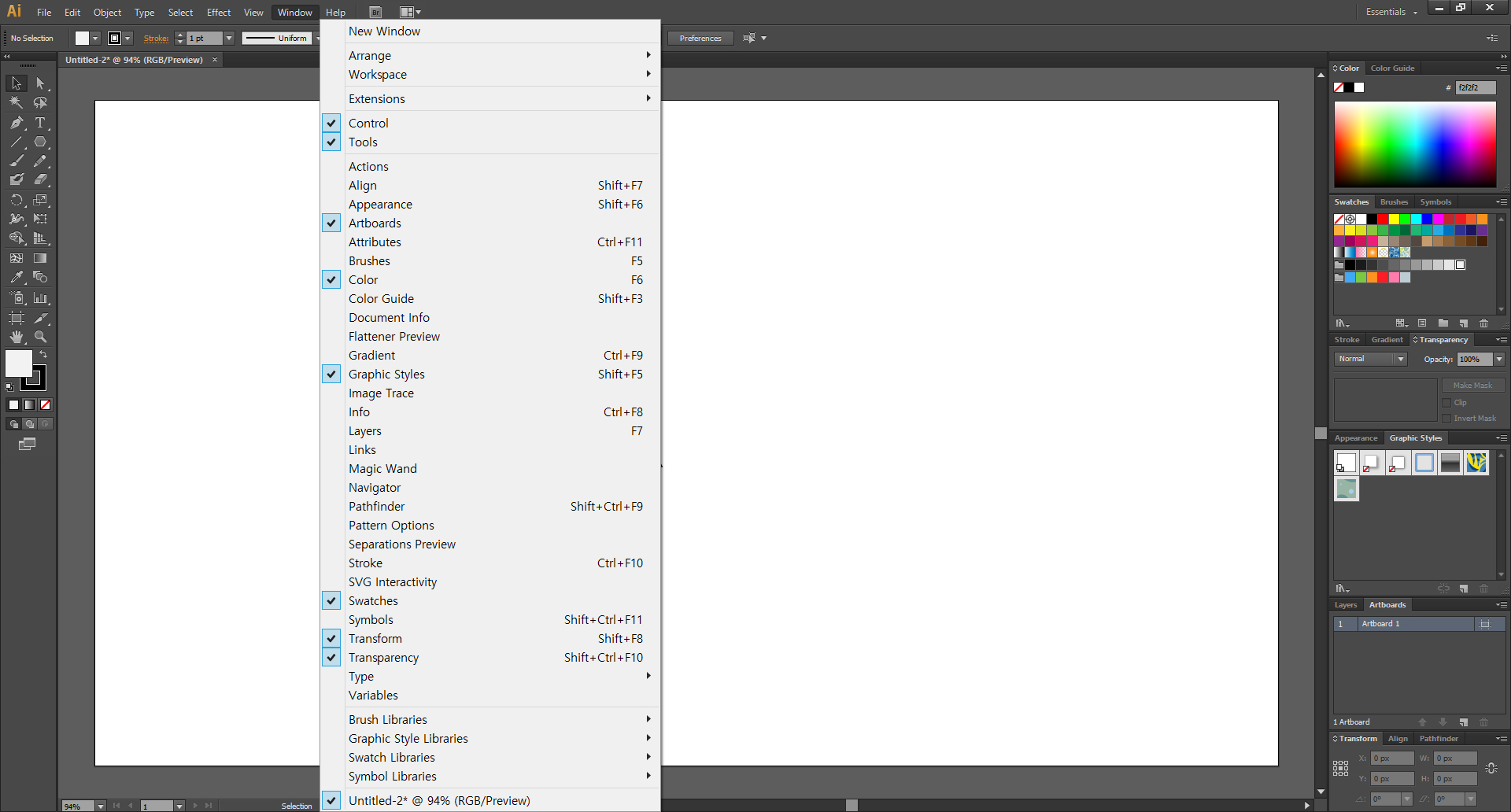The height and width of the screenshot is (812, 1511).
Task: Select the Scale tool
Action: 40,200
